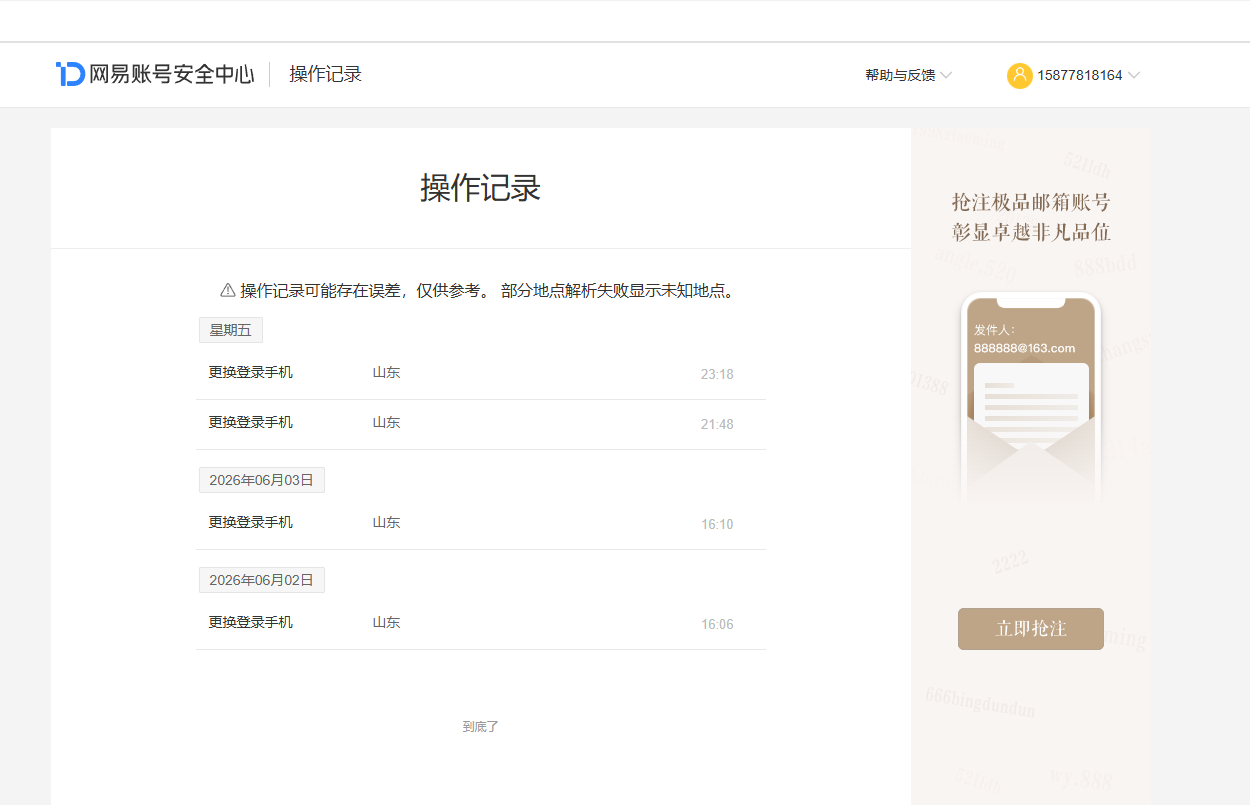Click the NetEase ID logo icon

(x=70, y=74)
